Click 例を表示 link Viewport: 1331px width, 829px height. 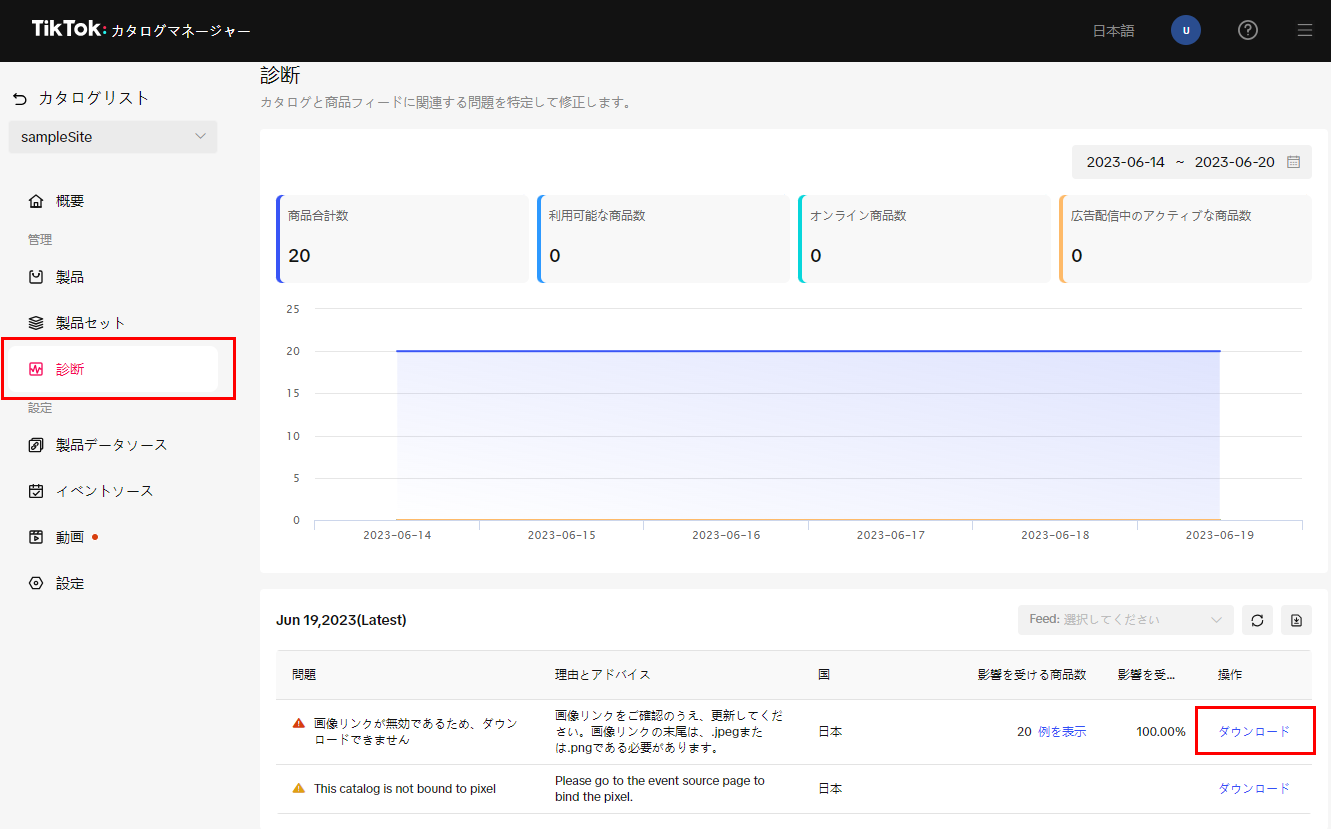click(x=1062, y=732)
